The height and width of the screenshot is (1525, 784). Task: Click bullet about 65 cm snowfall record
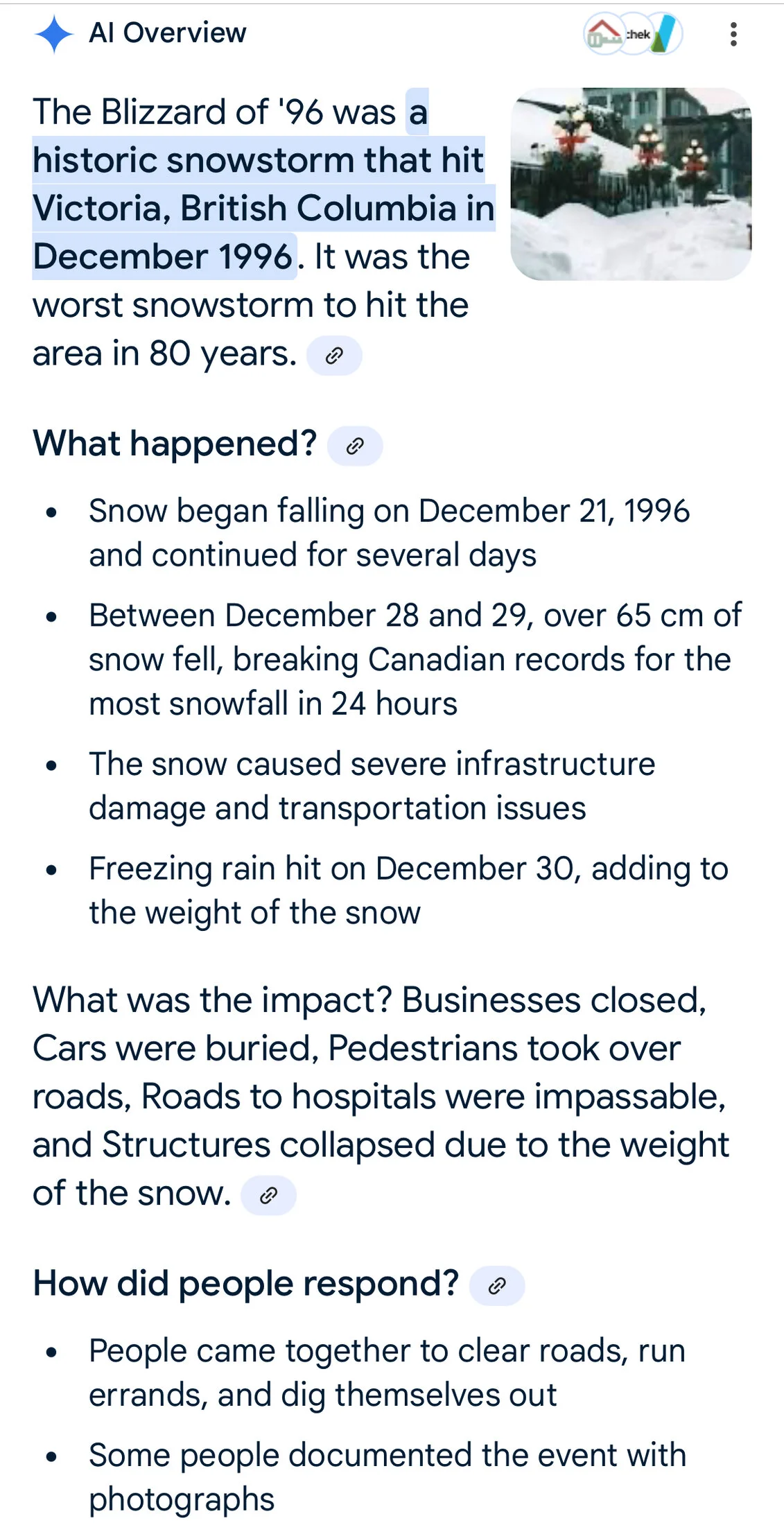[415, 659]
